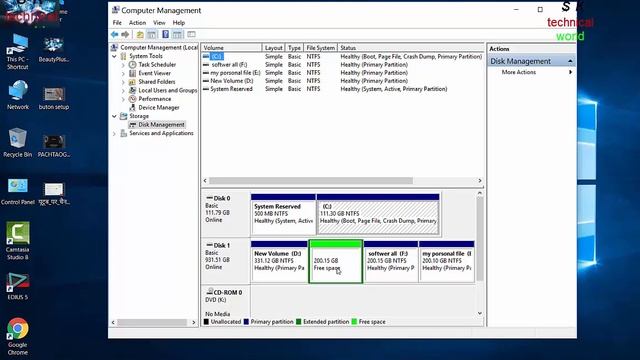Click the Back arrow in the toolbar

[115, 34]
